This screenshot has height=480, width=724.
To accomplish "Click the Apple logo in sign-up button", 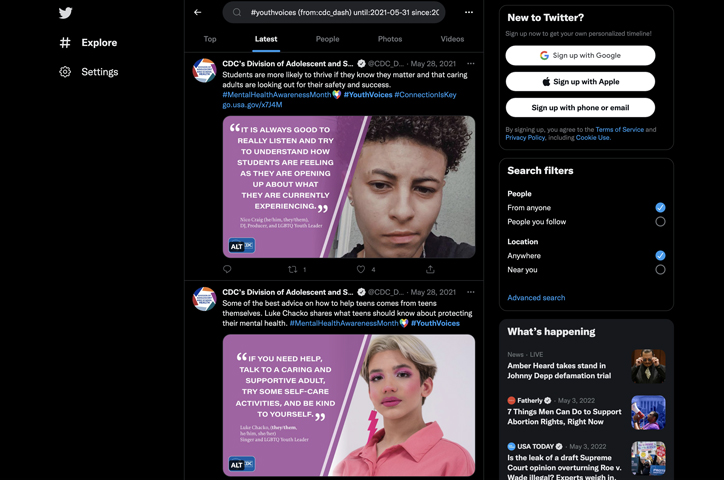I will pyautogui.click(x=546, y=82).
